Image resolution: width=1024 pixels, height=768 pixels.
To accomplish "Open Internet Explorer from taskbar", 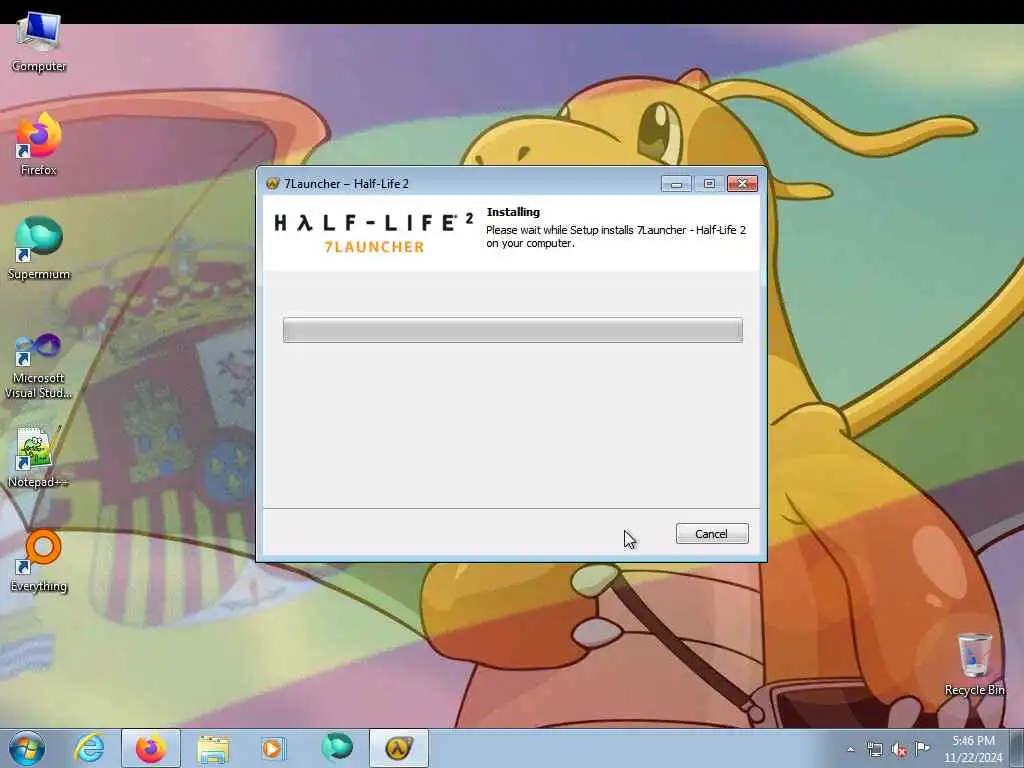I will pyautogui.click(x=89, y=748).
